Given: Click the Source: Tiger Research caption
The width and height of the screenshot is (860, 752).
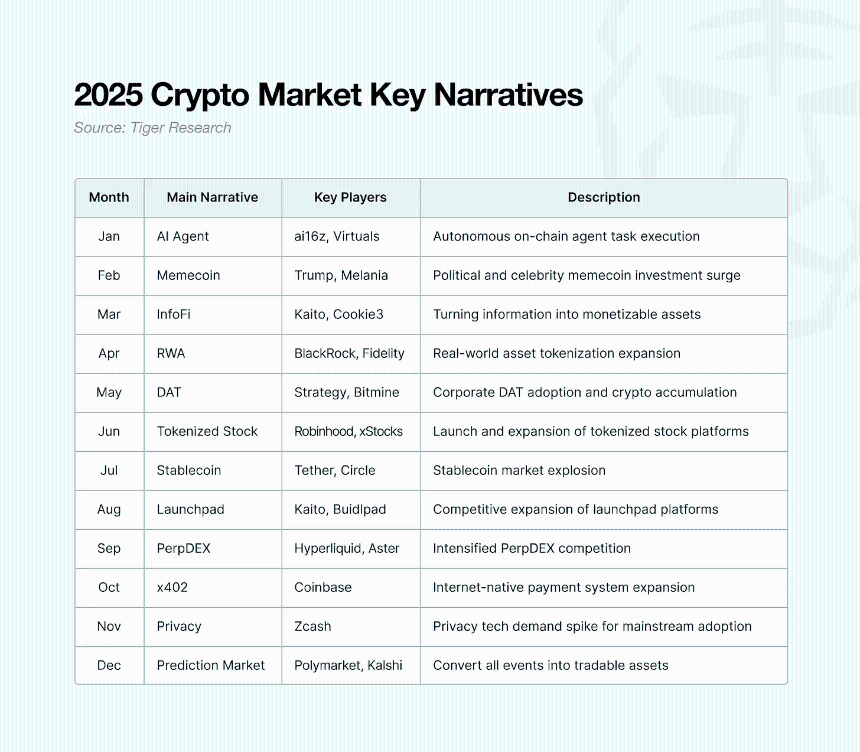Looking at the screenshot, I should 152,128.
